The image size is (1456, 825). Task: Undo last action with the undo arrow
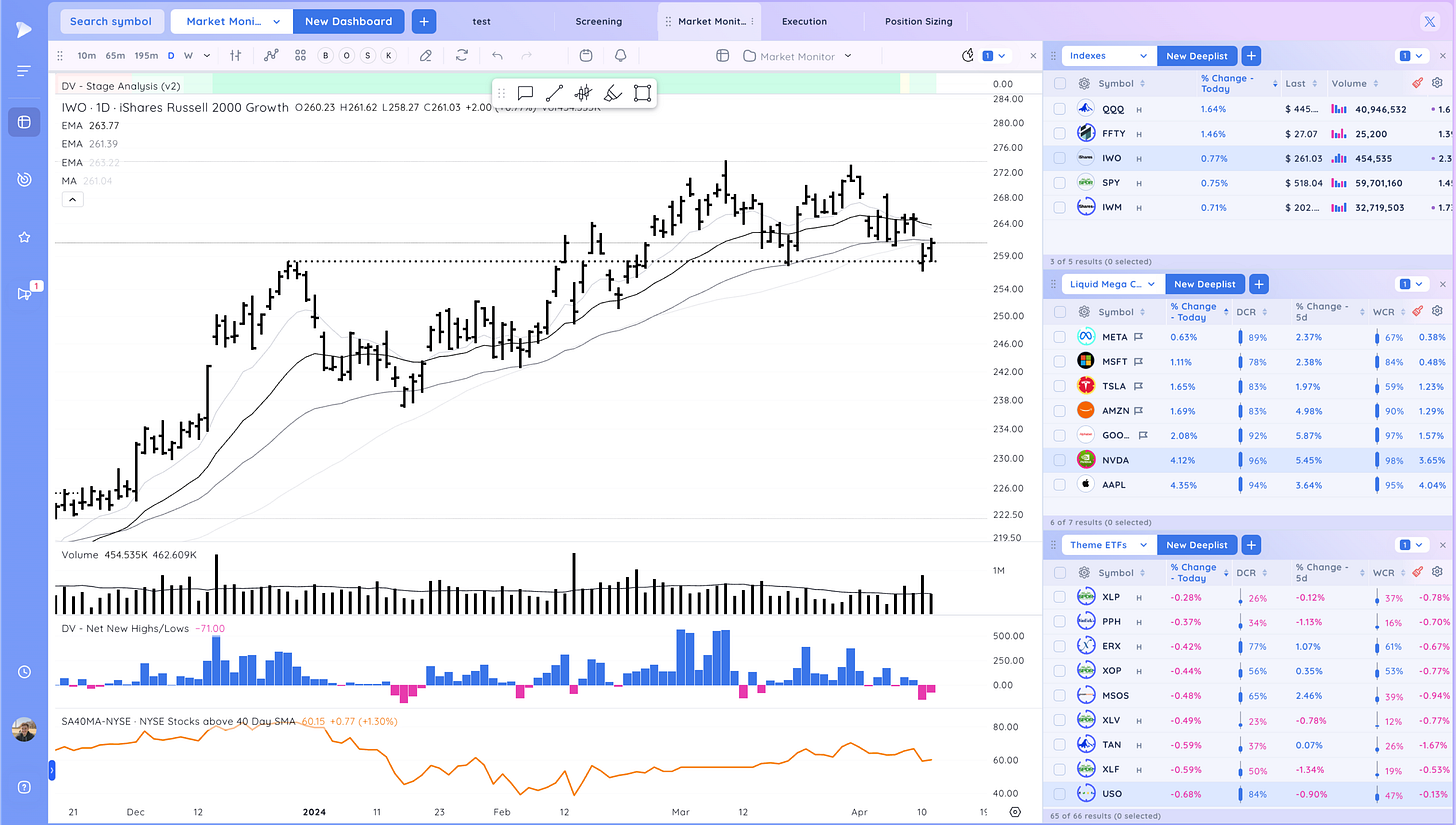[498, 56]
